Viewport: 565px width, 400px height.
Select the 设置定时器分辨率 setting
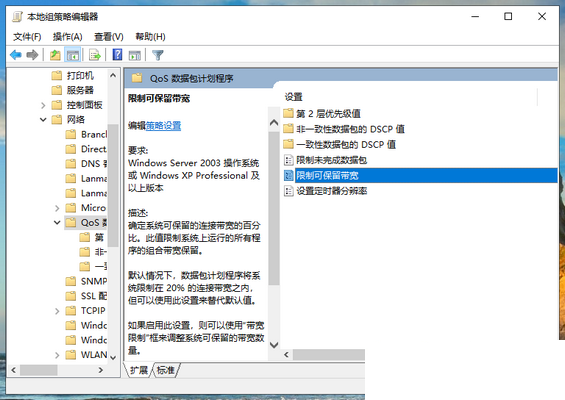point(331,191)
